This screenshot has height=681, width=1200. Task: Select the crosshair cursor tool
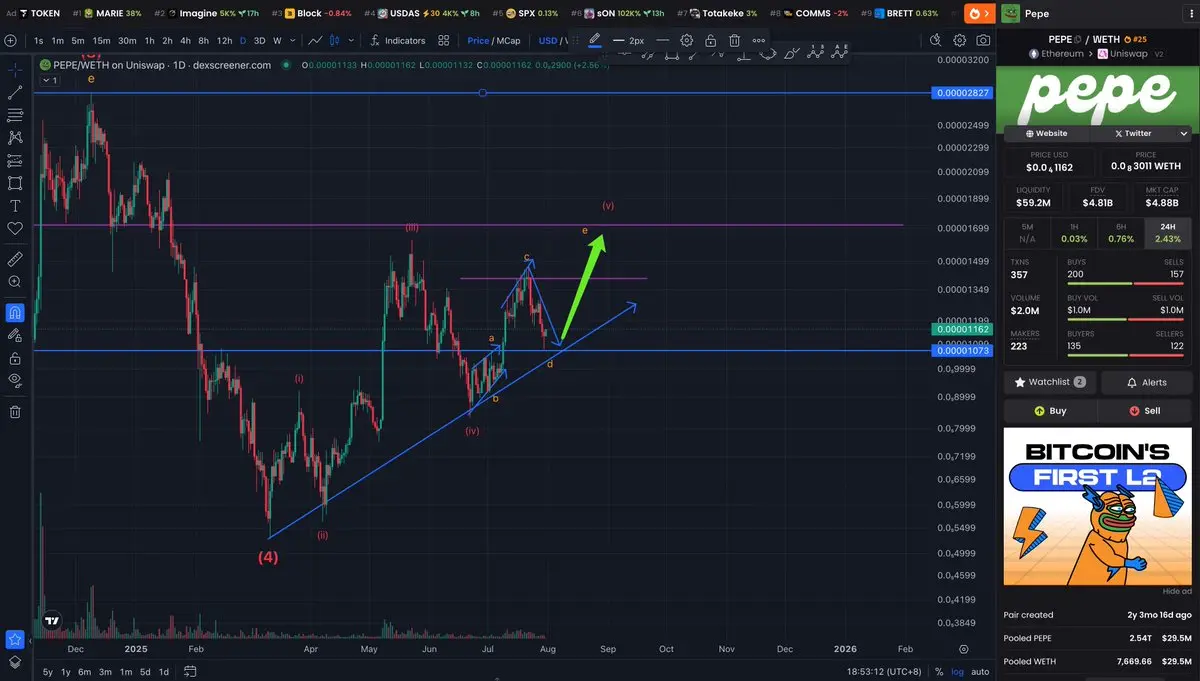point(15,69)
